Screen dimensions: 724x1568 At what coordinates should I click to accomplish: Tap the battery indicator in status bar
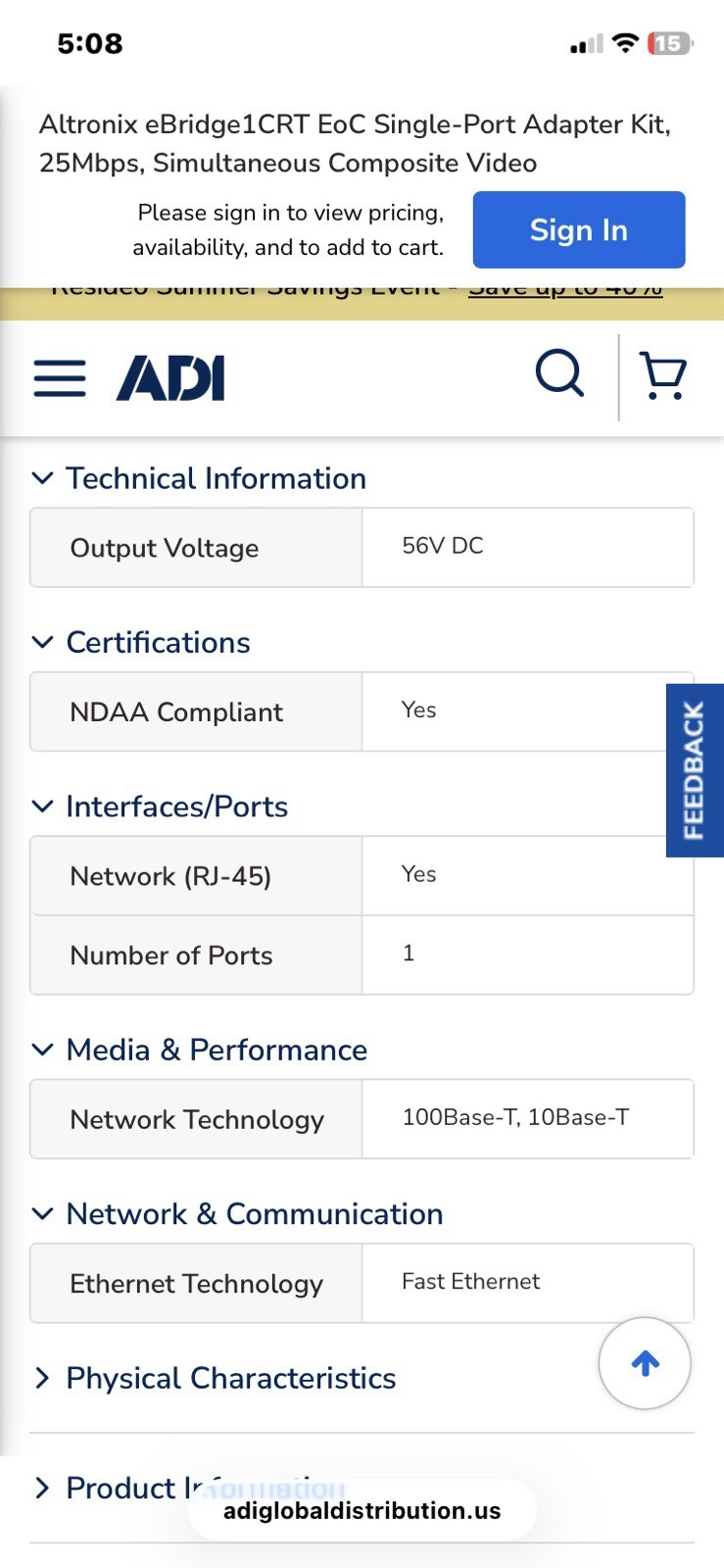[x=670, y=43]
